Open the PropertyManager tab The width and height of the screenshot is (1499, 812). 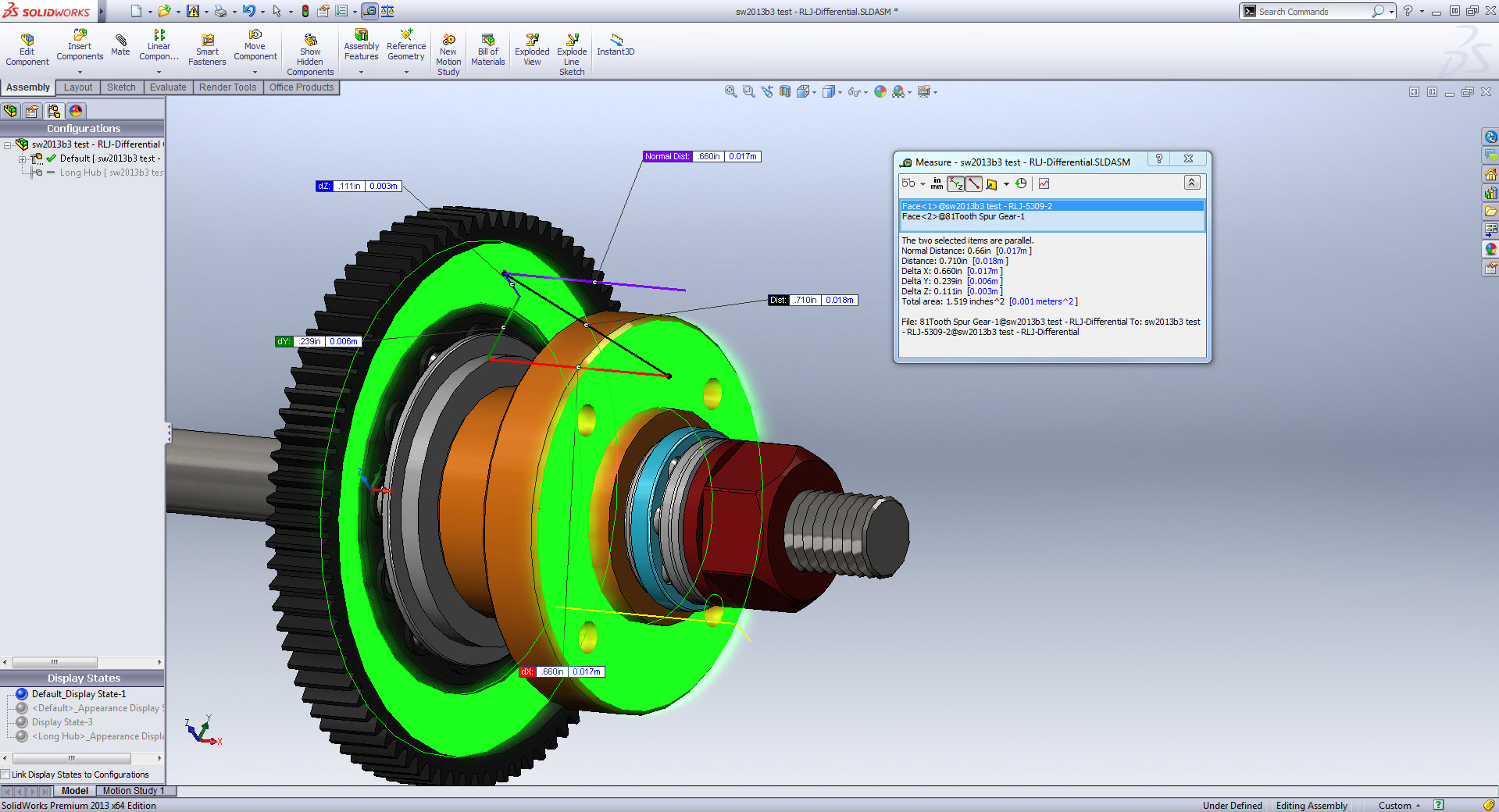pyautogui.click(x=32, y=111)
